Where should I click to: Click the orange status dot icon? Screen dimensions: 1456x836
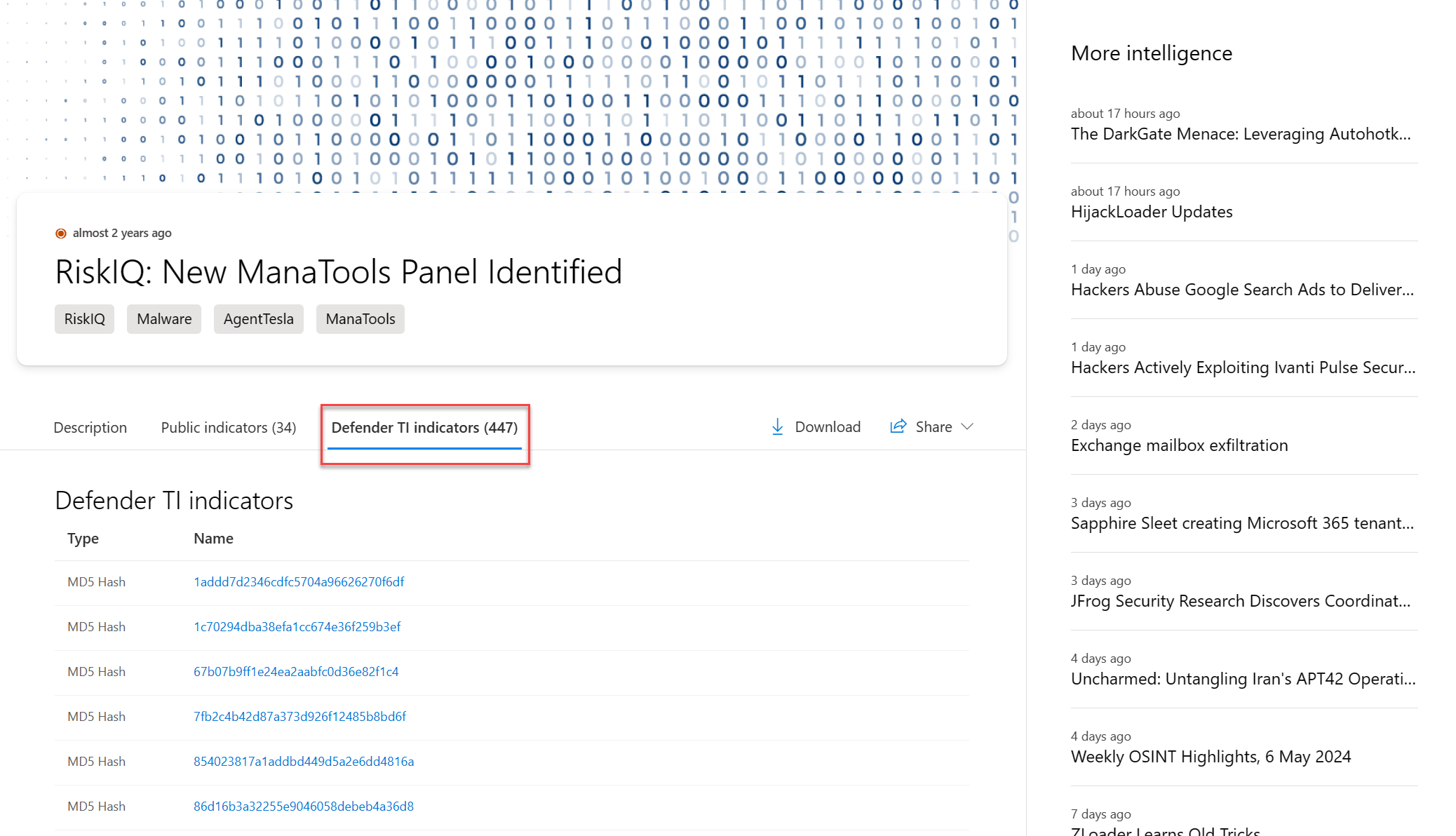(61, 234)
